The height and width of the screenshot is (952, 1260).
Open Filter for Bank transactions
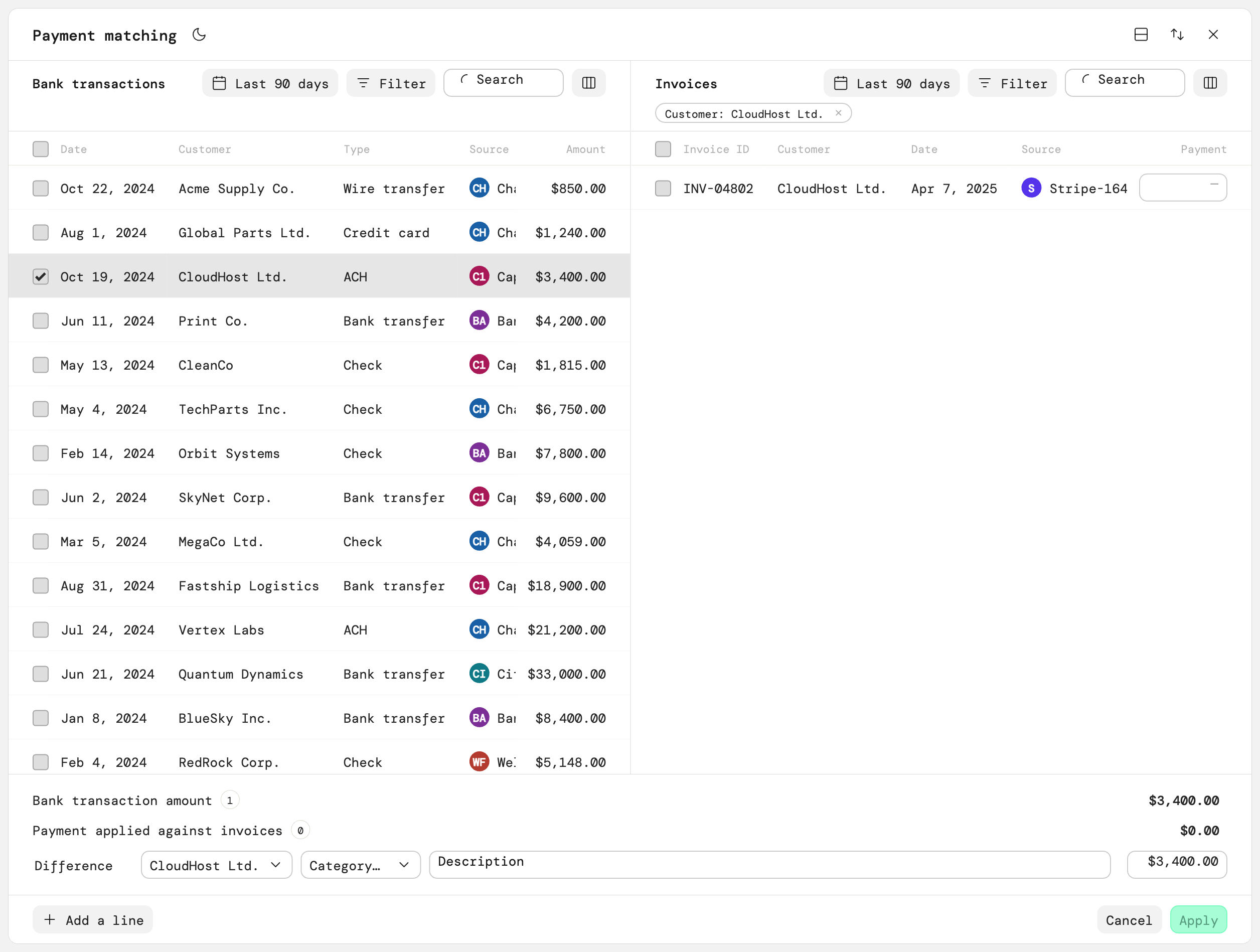(x=391, y=83)
